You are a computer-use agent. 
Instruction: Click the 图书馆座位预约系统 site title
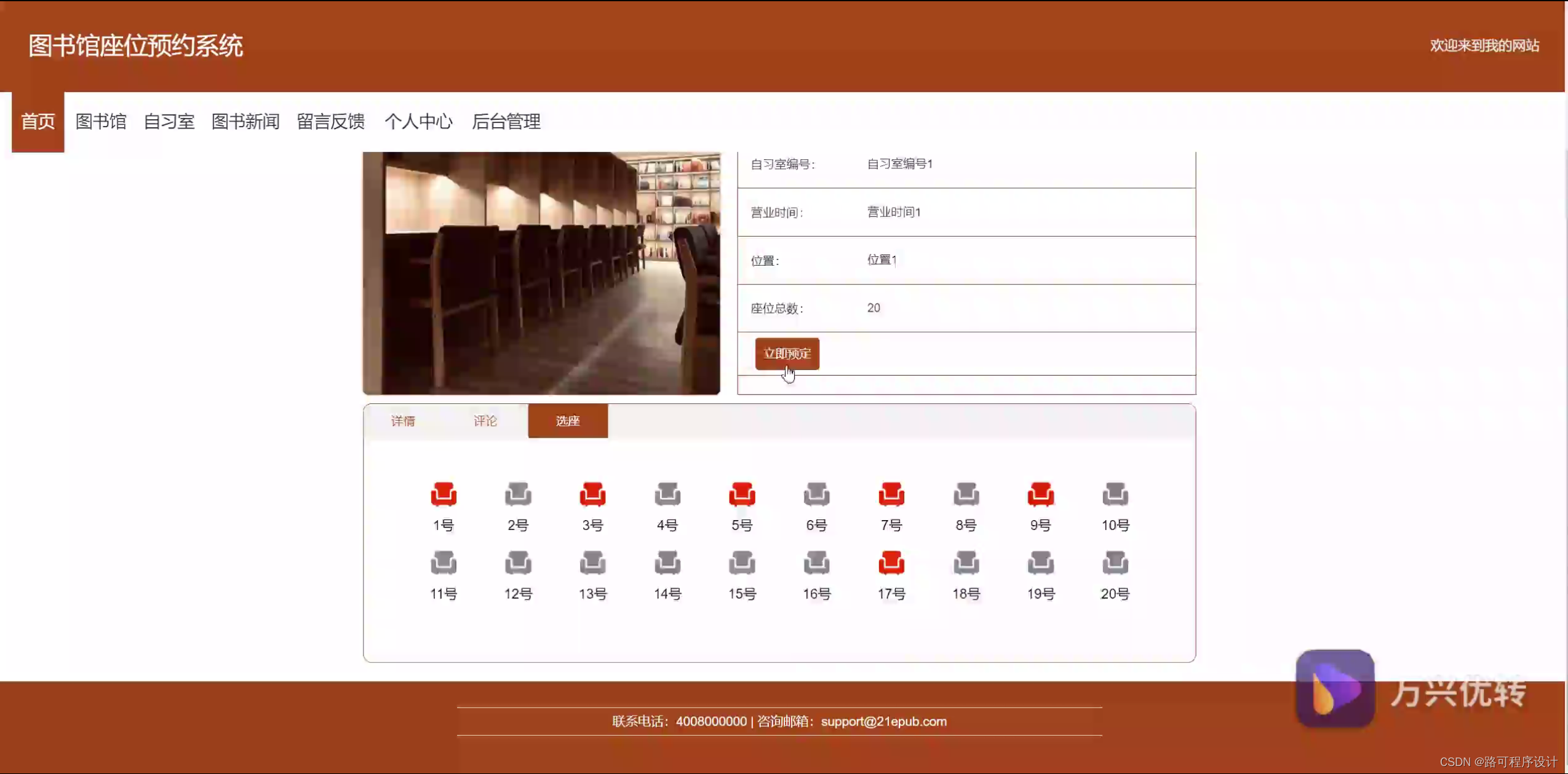136,46
